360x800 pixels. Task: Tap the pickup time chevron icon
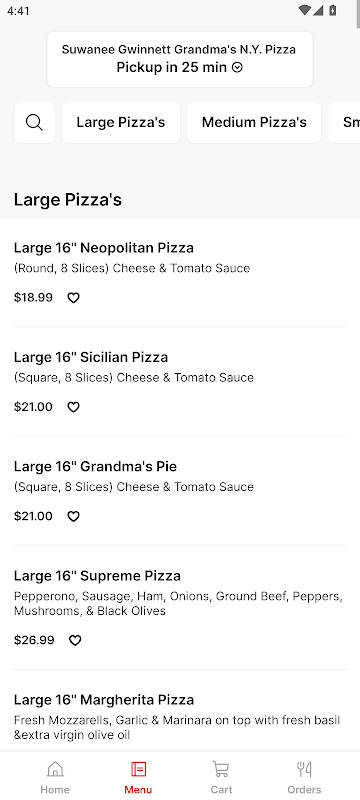click(x=237, y=67)
